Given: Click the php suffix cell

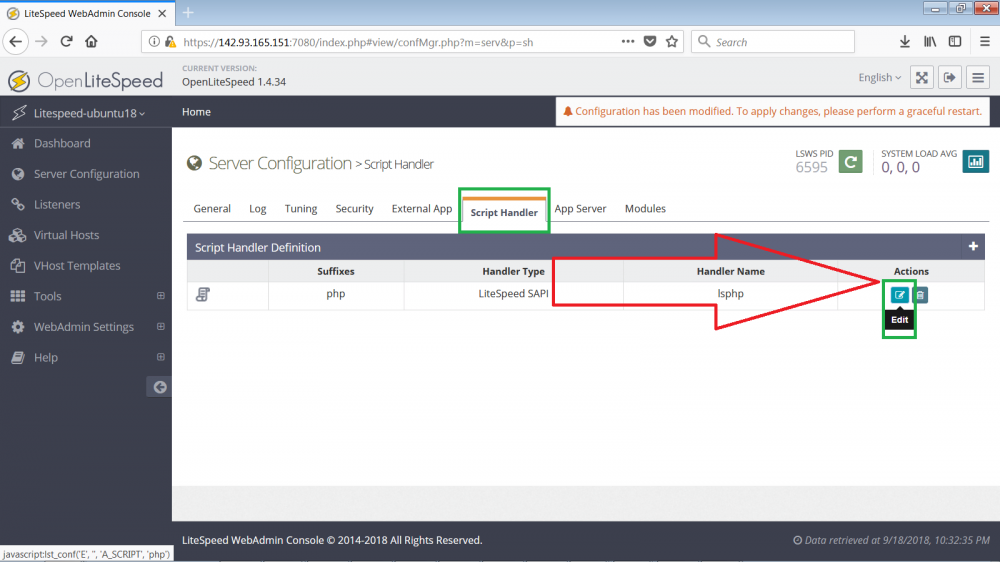Looking at the screenshot, I should [335, 294].
